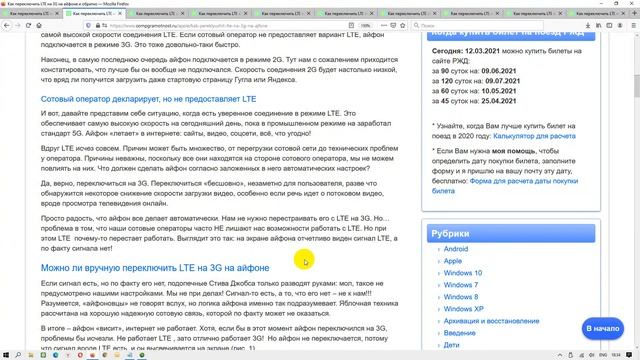The width and height of the screenshot is (640, 360).
Task: Save page to Pocket
Action: [393, 25]
